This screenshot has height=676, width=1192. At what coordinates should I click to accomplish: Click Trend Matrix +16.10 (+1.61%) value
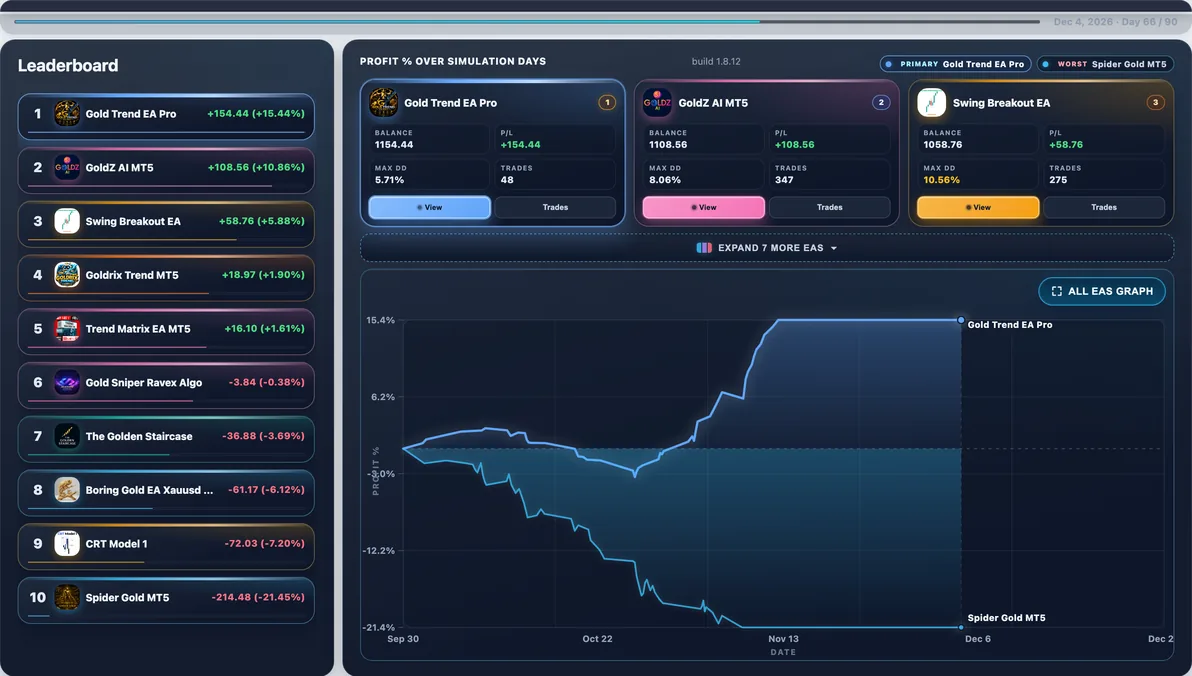(264, 328)
